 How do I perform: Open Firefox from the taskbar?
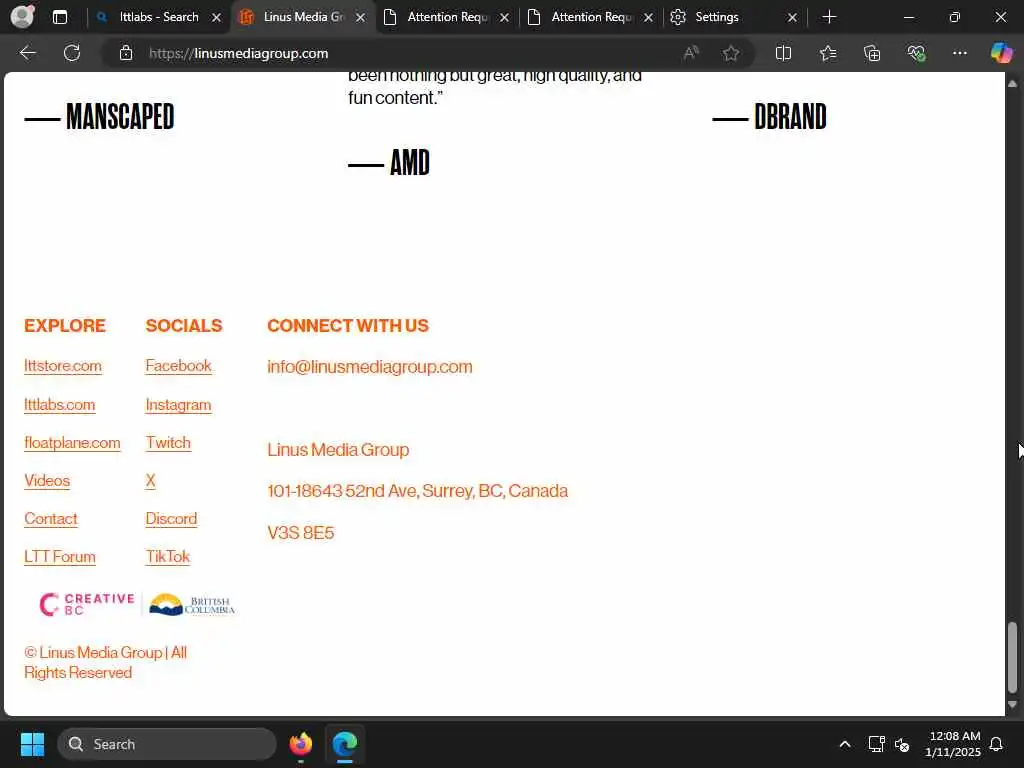click(x=301, y=744)
